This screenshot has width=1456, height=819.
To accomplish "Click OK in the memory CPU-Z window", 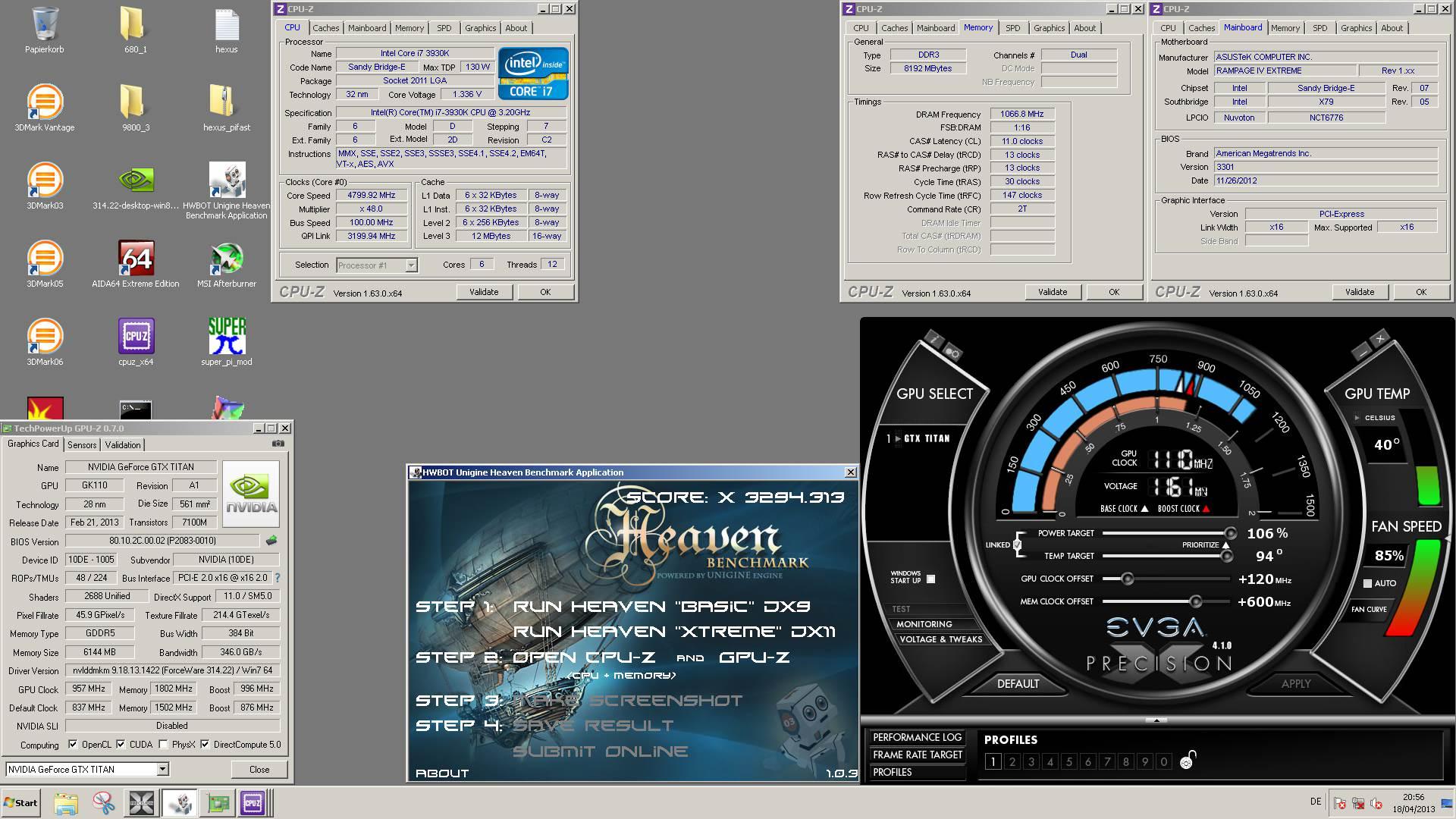I will 1114,292.
